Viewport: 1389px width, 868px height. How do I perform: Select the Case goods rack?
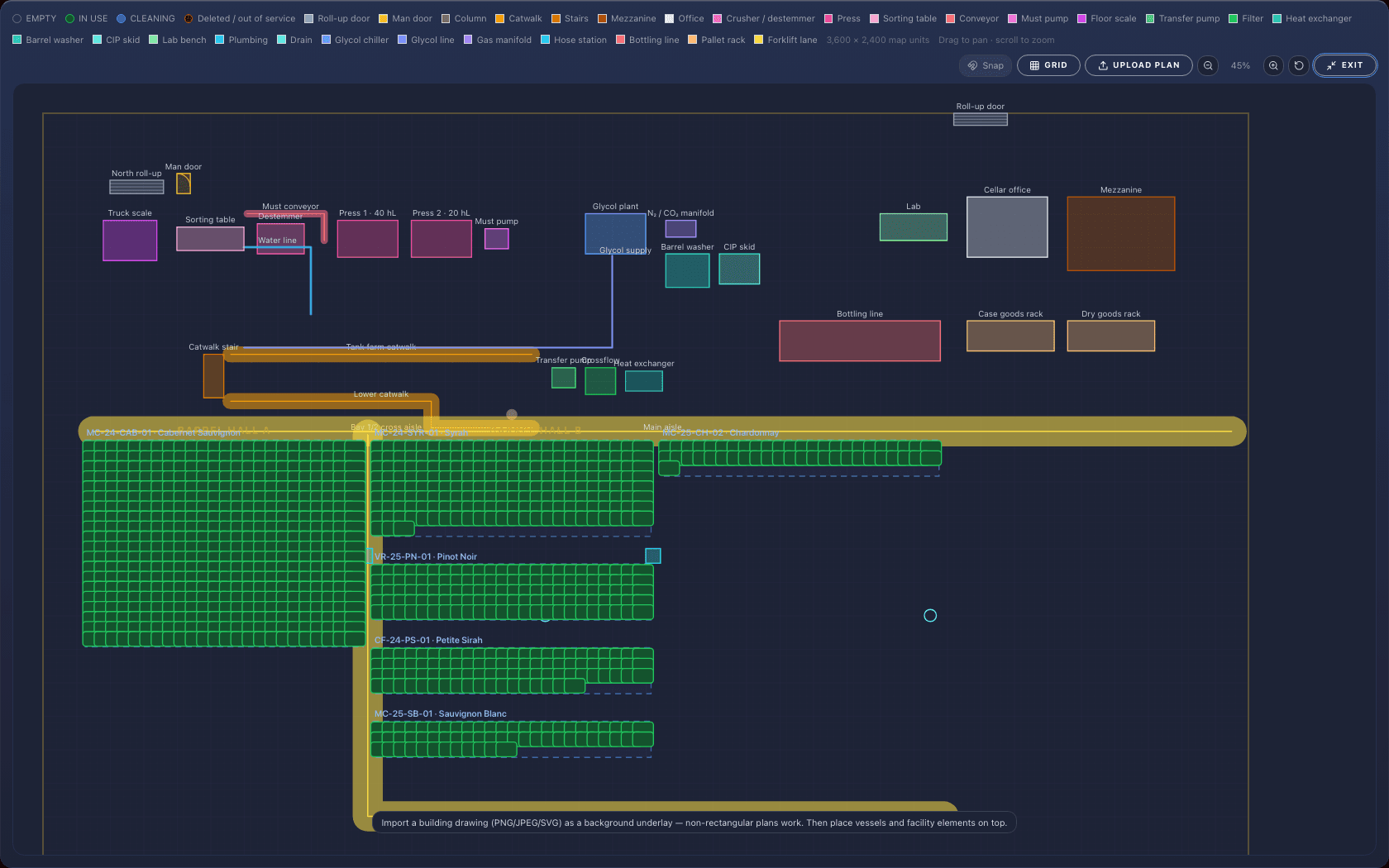coord(1010,336)
